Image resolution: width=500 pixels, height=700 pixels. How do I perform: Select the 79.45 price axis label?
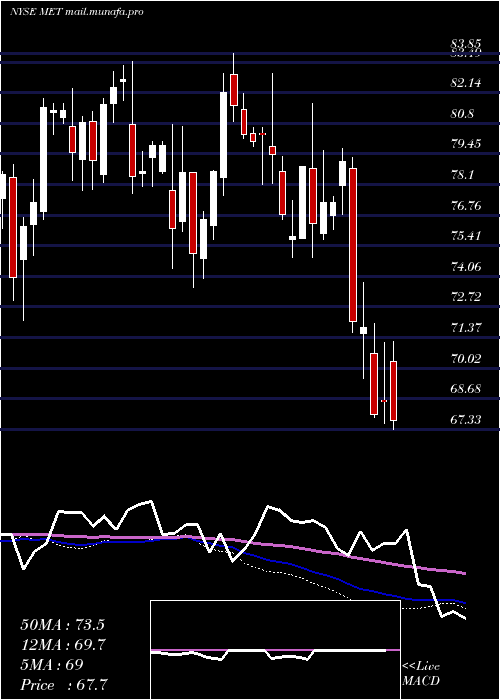tap(466, 144)
